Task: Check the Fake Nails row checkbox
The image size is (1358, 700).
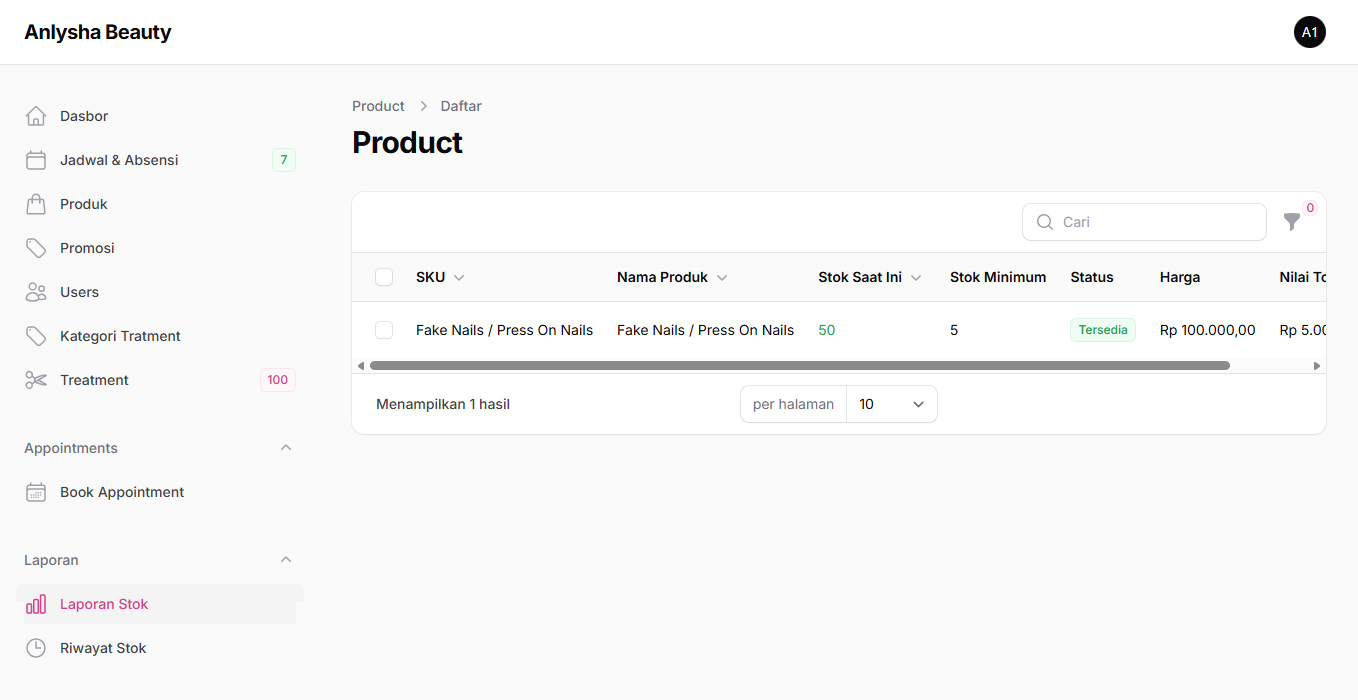Action: [384, 330]
